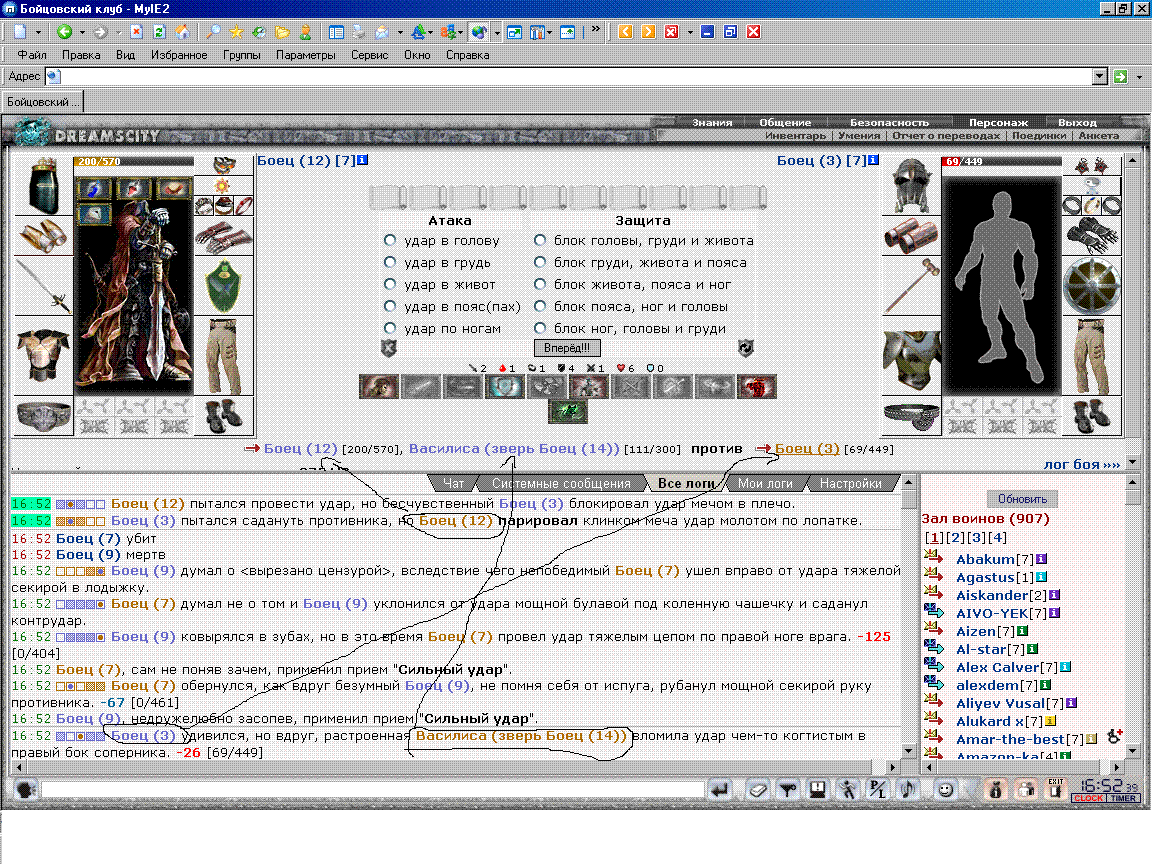Click the EXIT icon near the clock
This screenshot has width=1152, height=864.
1056,789
